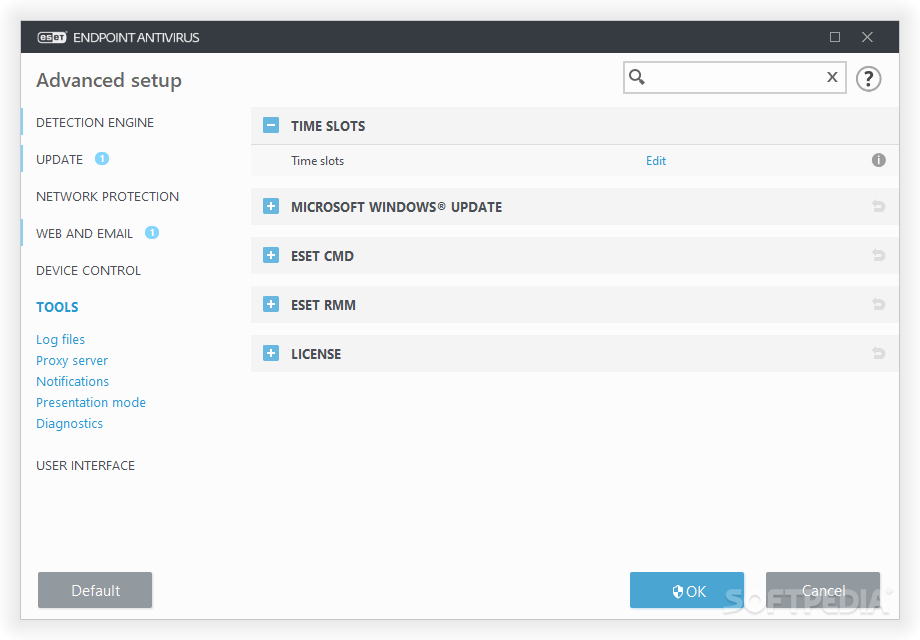The height and width of the screenshot is (640, 920).
Task: Click the Advanced setup heading
Action: [x=109, y=80]
